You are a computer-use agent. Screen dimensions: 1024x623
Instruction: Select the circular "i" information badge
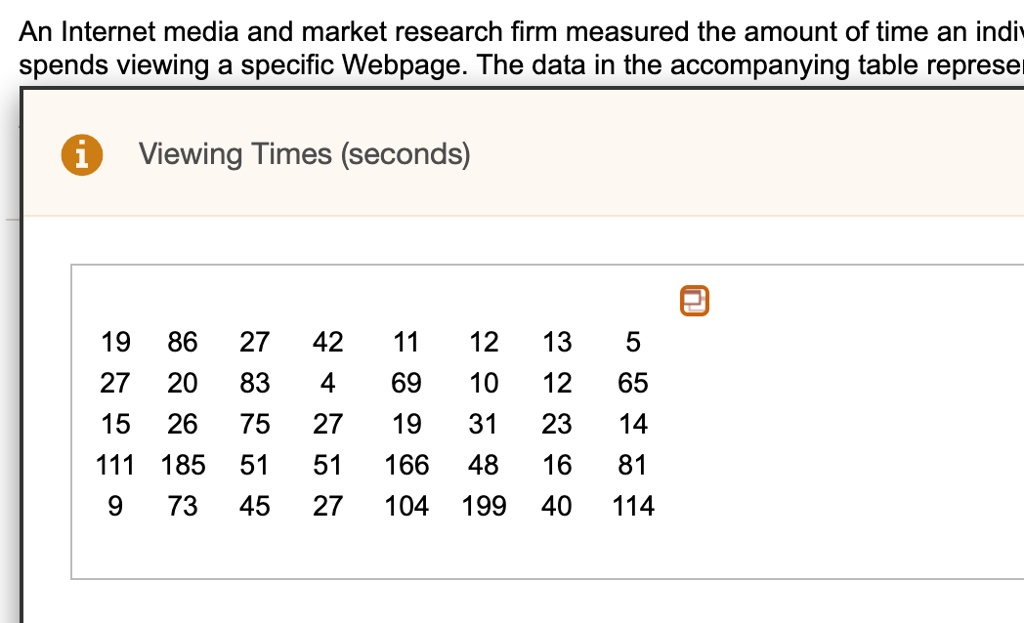click(81, 154)
